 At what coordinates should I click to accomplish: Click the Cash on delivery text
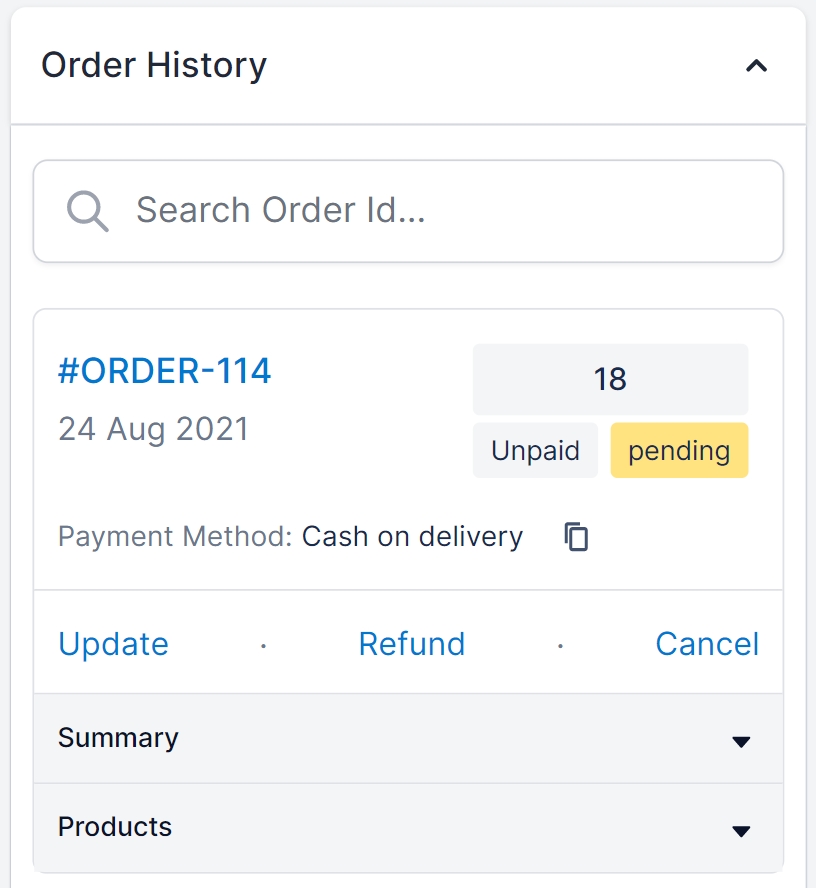412,537
